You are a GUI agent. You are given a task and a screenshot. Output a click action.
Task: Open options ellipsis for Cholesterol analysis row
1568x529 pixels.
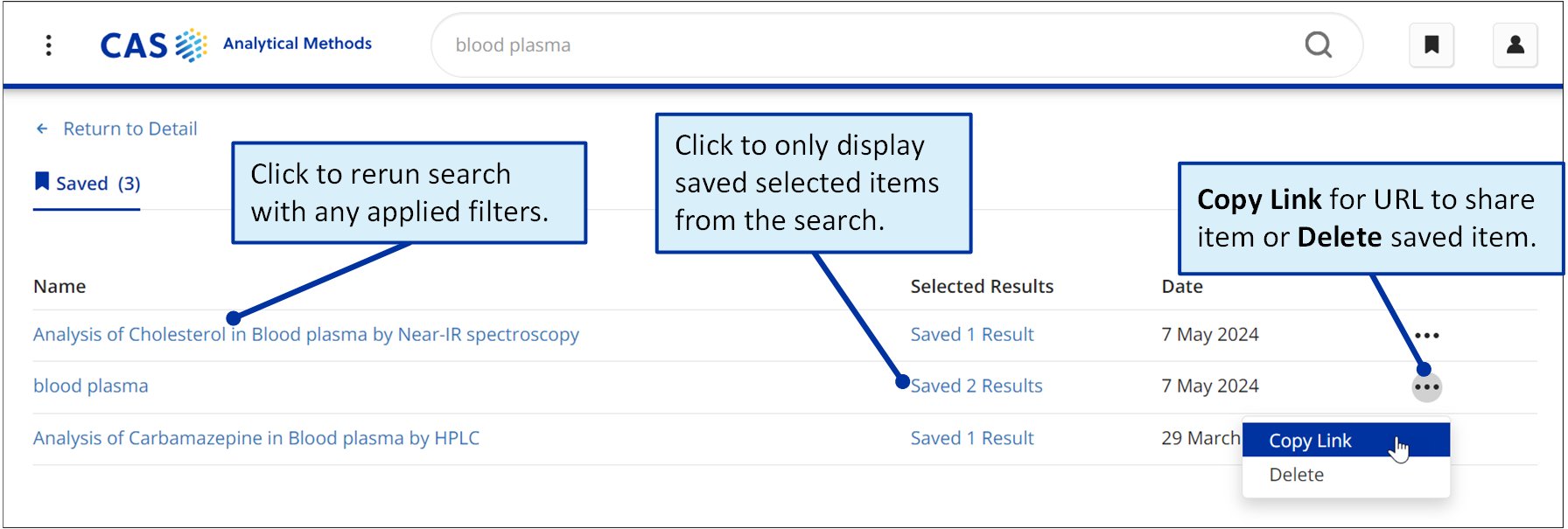point(1427,336)
